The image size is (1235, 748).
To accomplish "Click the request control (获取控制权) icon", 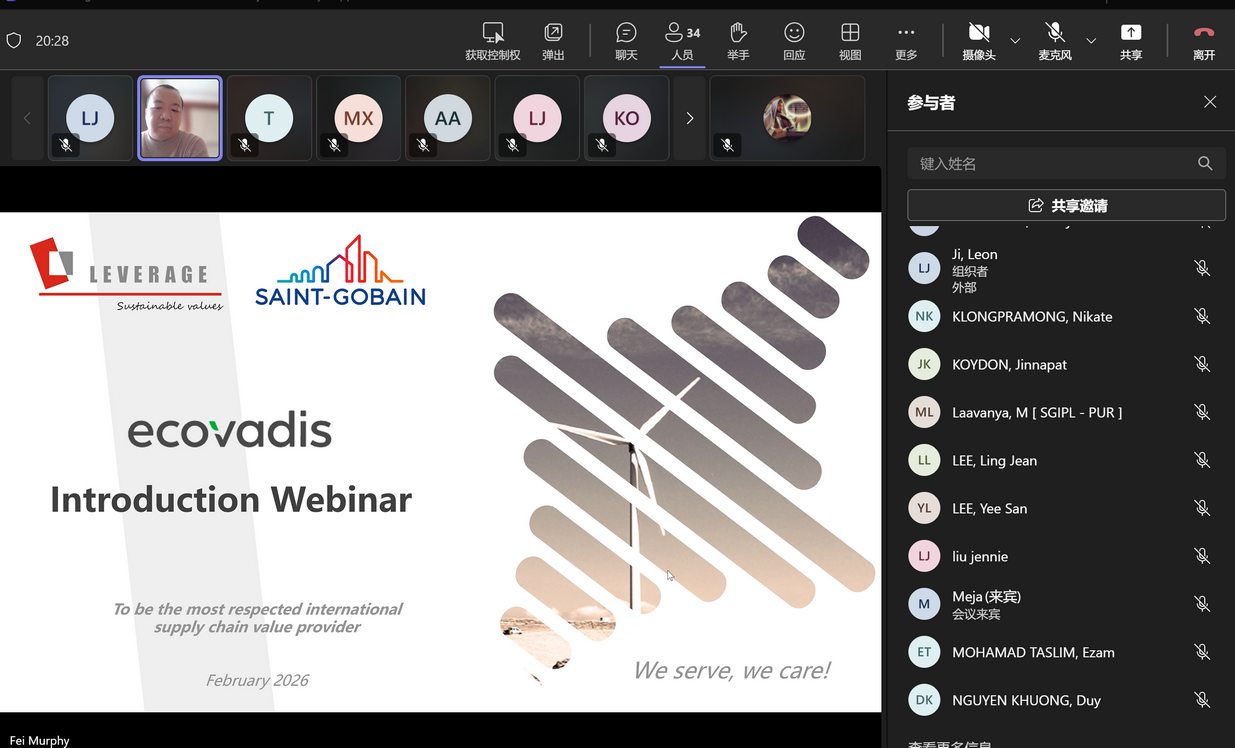I will [x=493, y=41].
